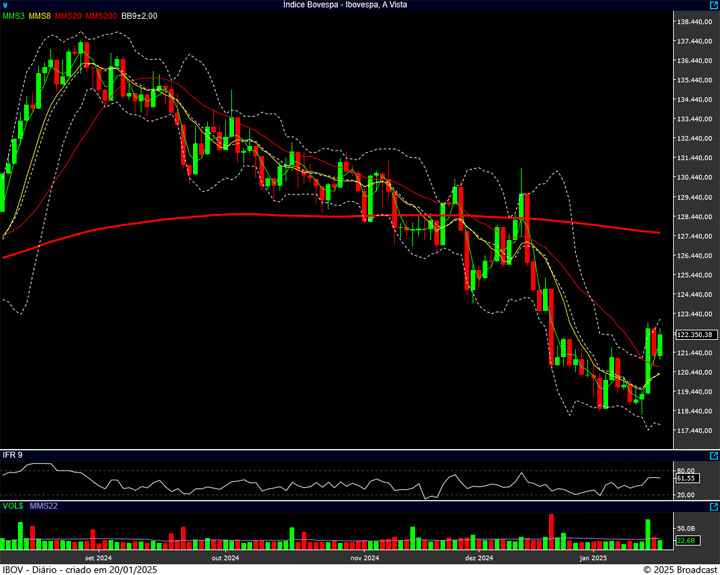
Task: Select the MMS20 moving average label
Action: (68, 16)
